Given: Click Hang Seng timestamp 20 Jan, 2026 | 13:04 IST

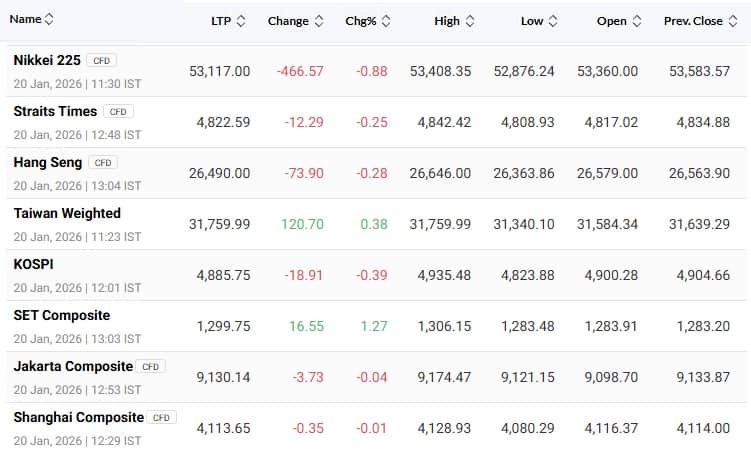Looking at the screenshot, I should coord(78,186).
